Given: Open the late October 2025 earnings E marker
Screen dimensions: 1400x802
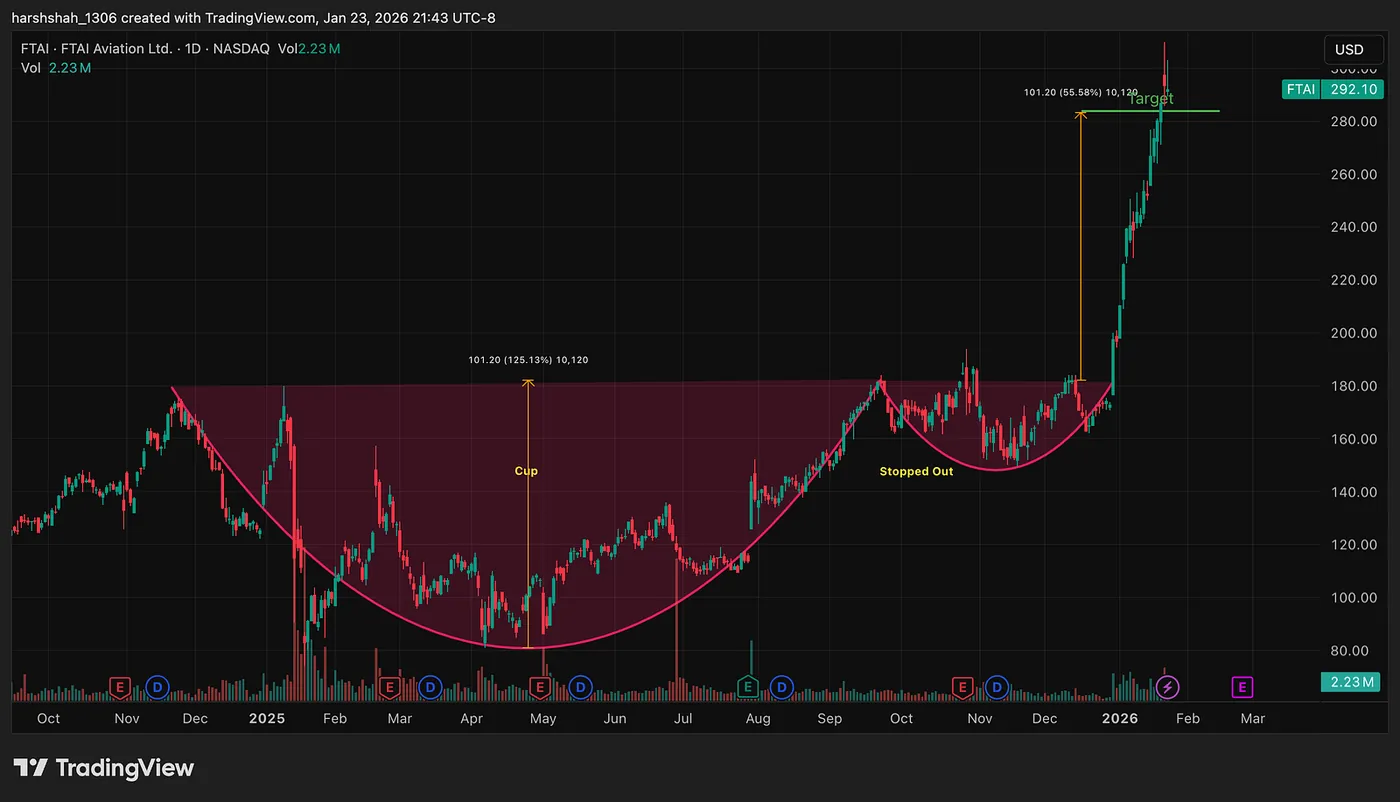Looking at the screenshot, I should pyautogui.click(x=962, y=687).
